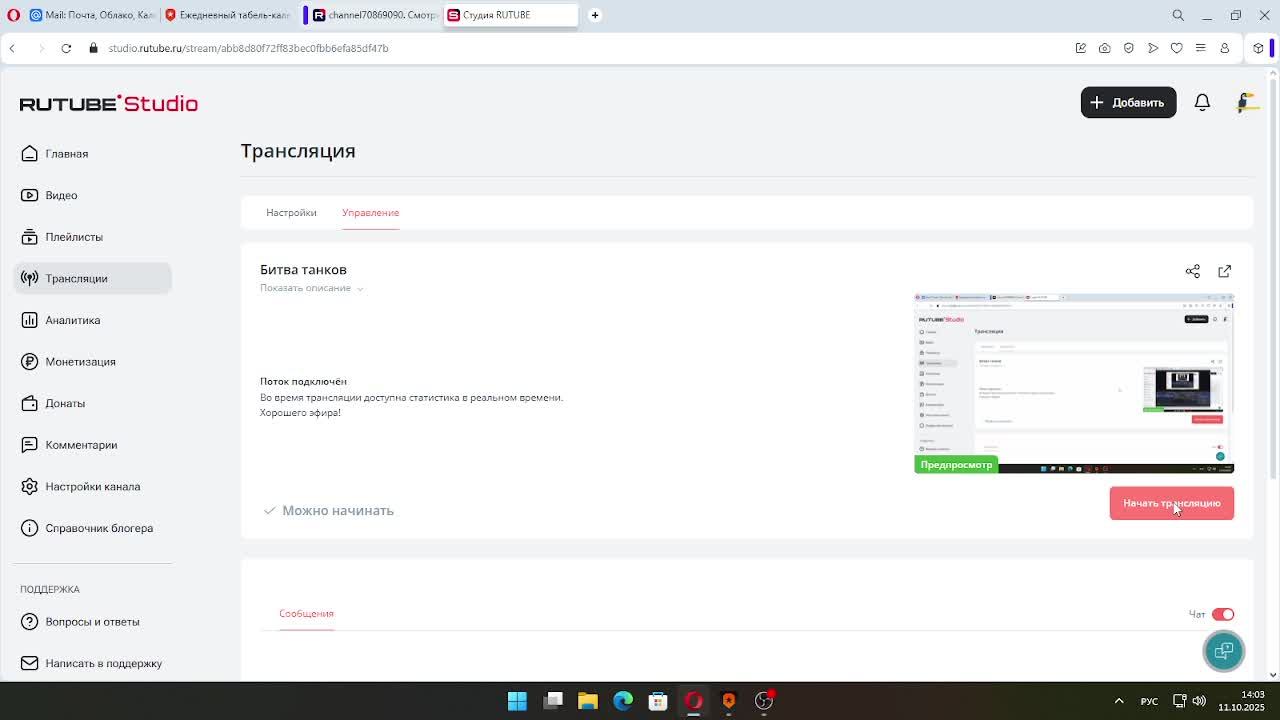Toggle the Чат switch off

(x=1223, y=614)
